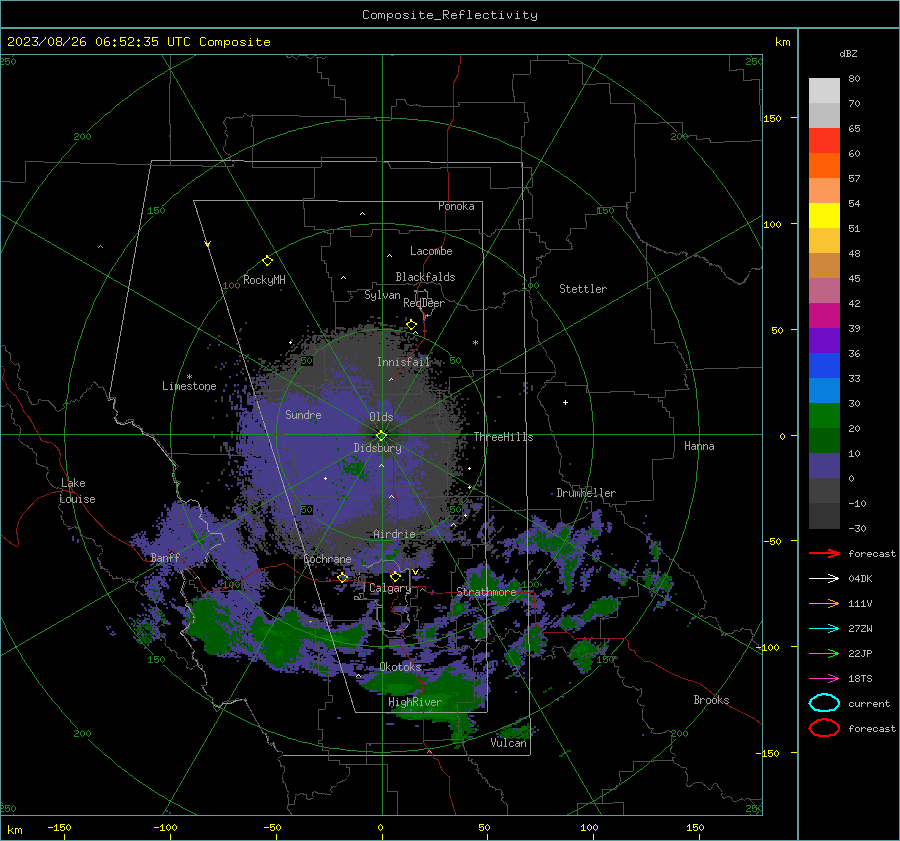Pick the royal blue dBZ swatch
Image resolution: width=900 pixels, height=841 pixels.
824,366
